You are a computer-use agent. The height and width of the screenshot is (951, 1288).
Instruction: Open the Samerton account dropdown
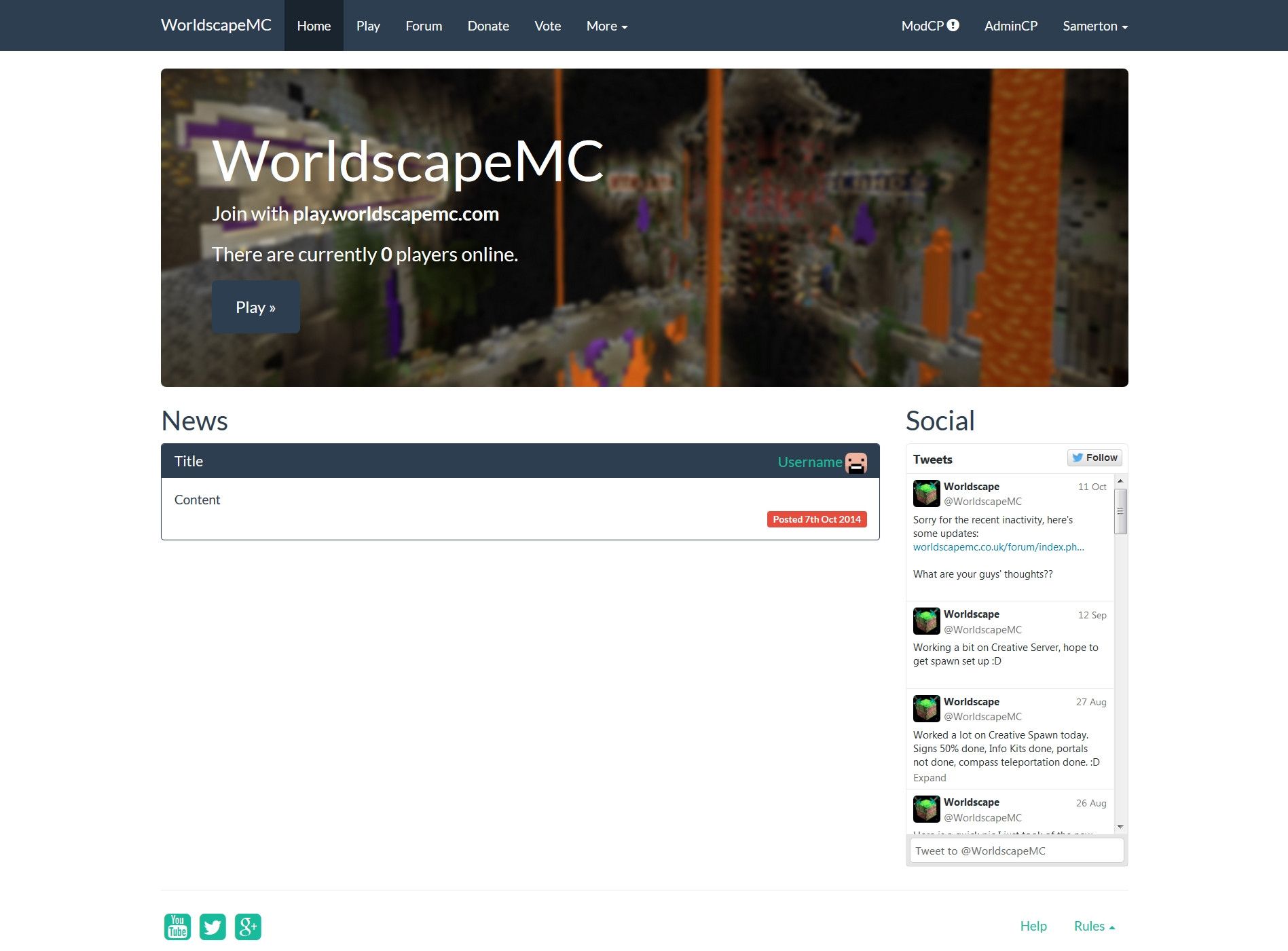pos(1094,26)
